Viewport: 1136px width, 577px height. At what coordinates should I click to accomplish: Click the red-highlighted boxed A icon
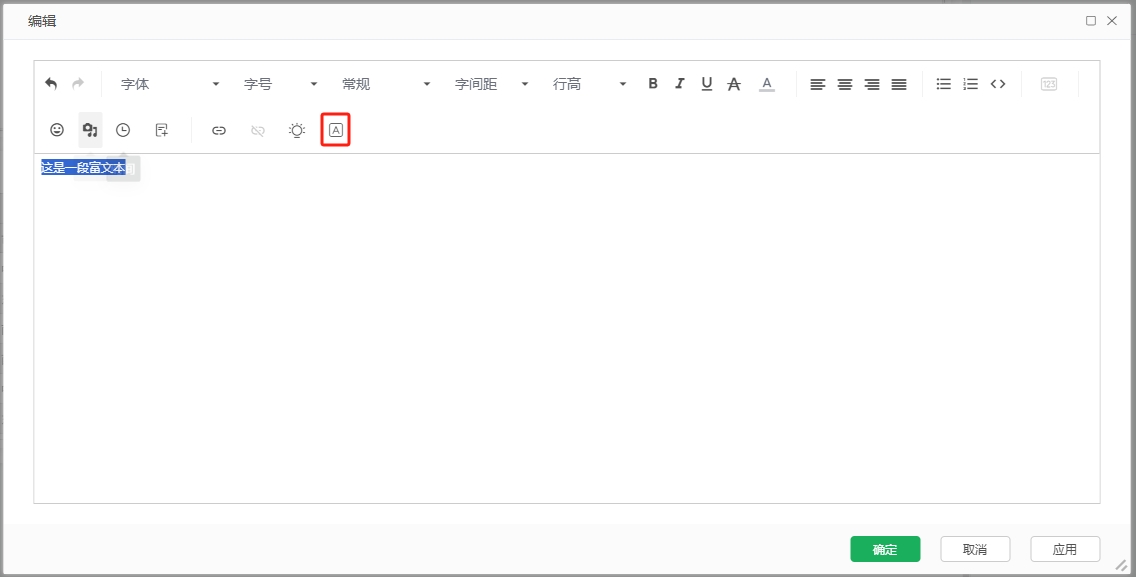[335, 130]
